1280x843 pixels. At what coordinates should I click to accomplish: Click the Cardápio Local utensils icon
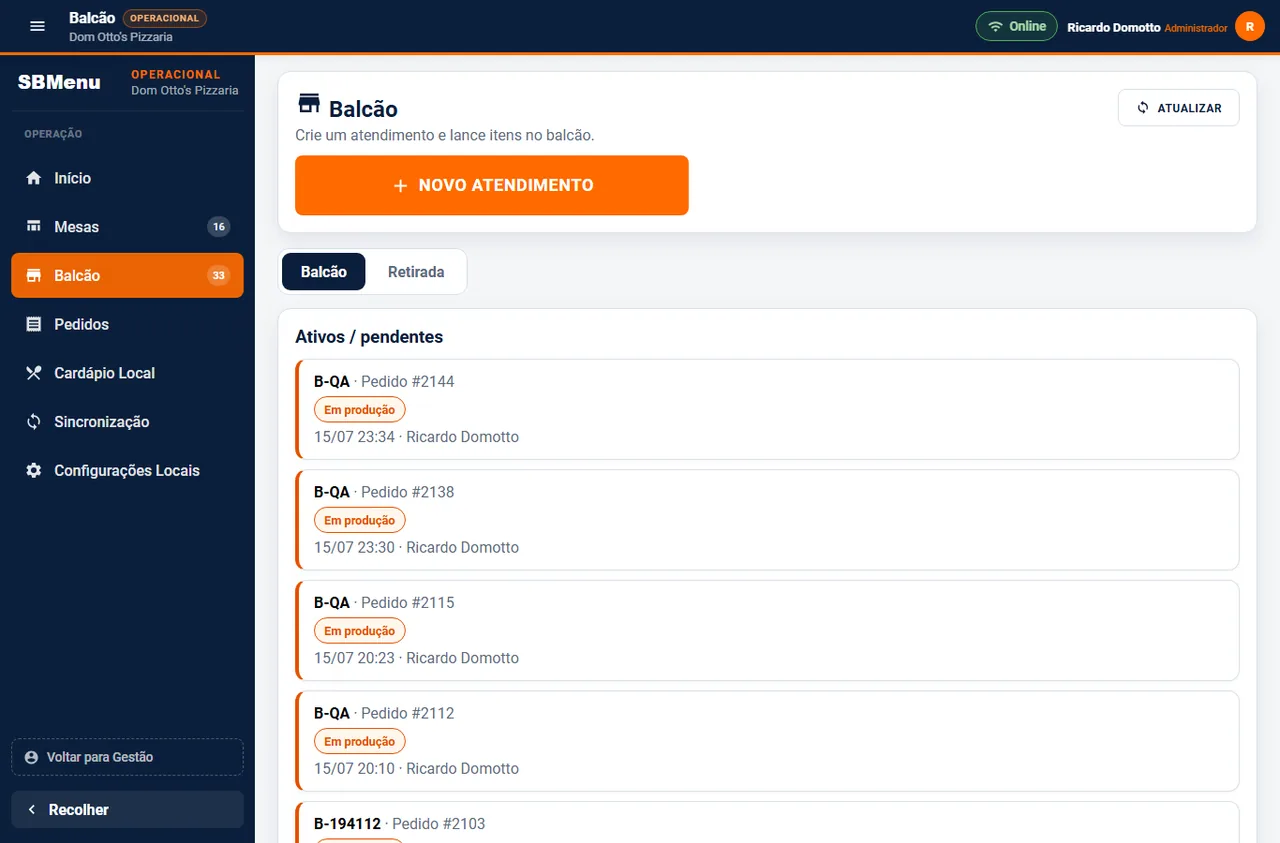click(x=34, y=373)
